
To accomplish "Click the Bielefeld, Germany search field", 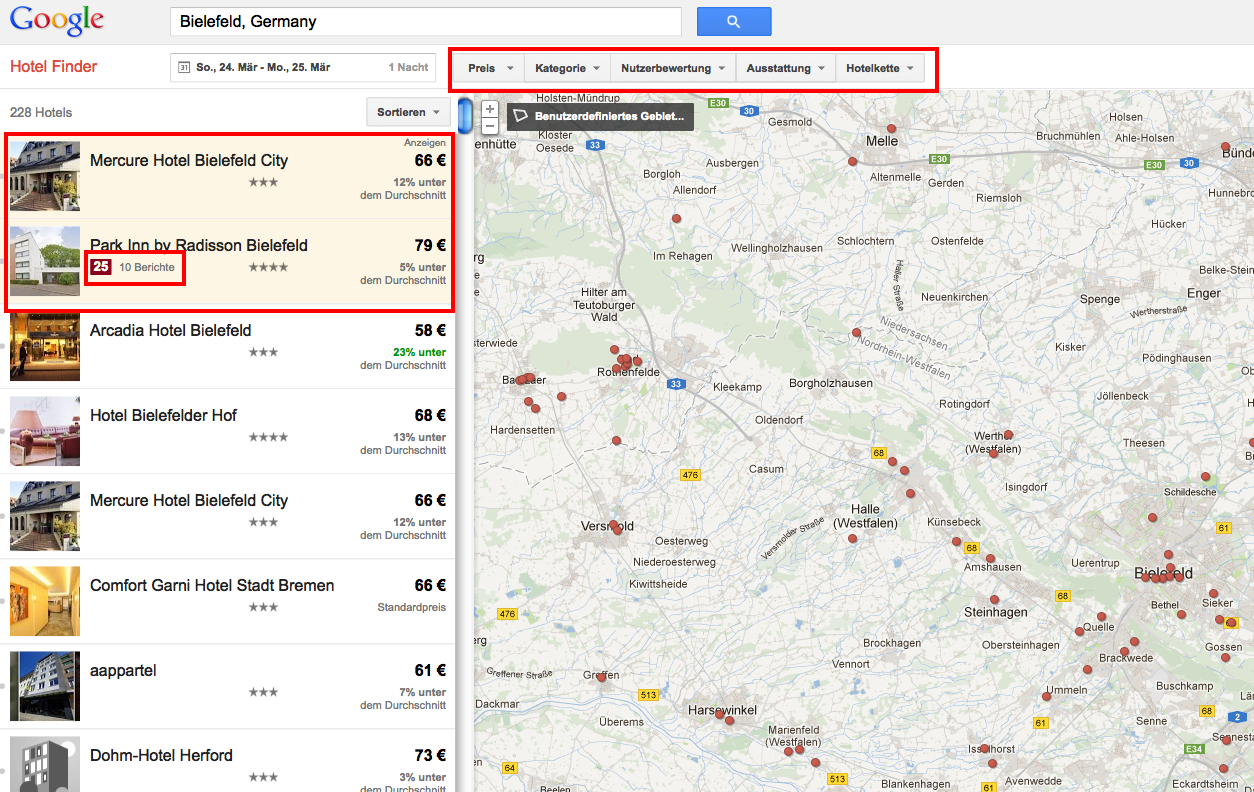I will coord(426,21).
